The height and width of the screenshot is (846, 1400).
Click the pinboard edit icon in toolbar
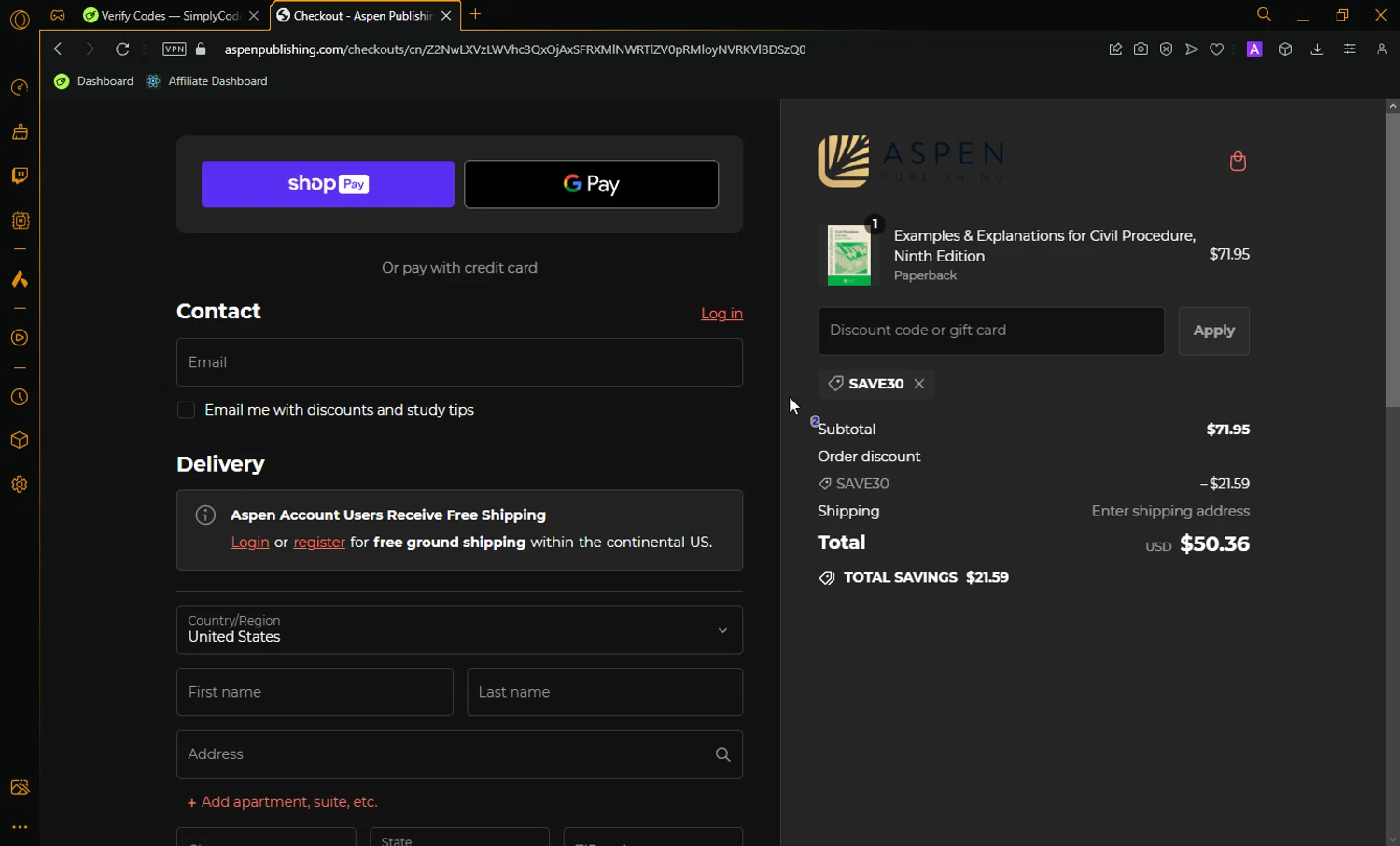pyautogui.click(x=1115, y=49)
